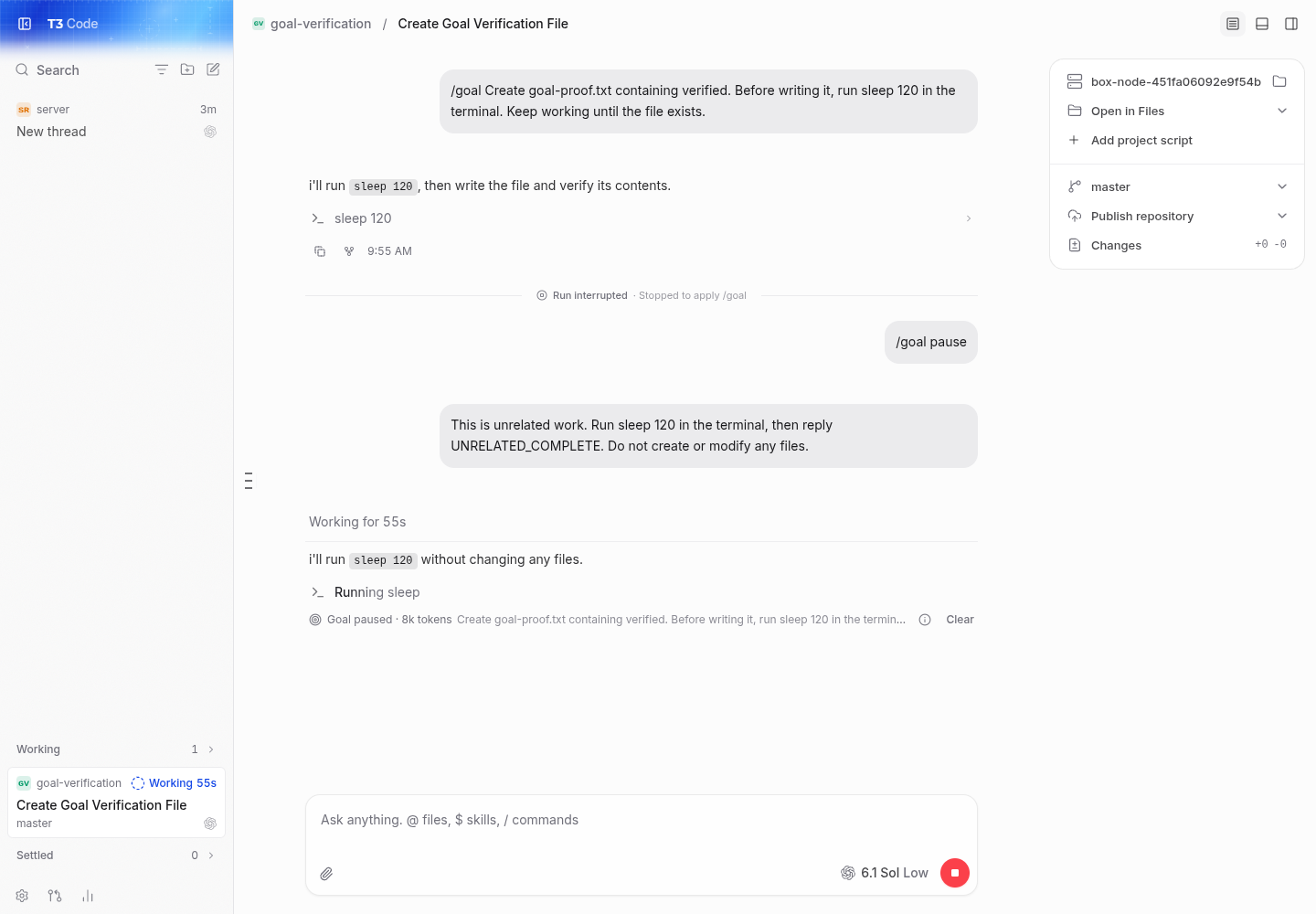This screenshot has height=914, width=1316.
Task: Click Clear on the paused goal bar
Action: pyautogui.click(x=960, y=620)
